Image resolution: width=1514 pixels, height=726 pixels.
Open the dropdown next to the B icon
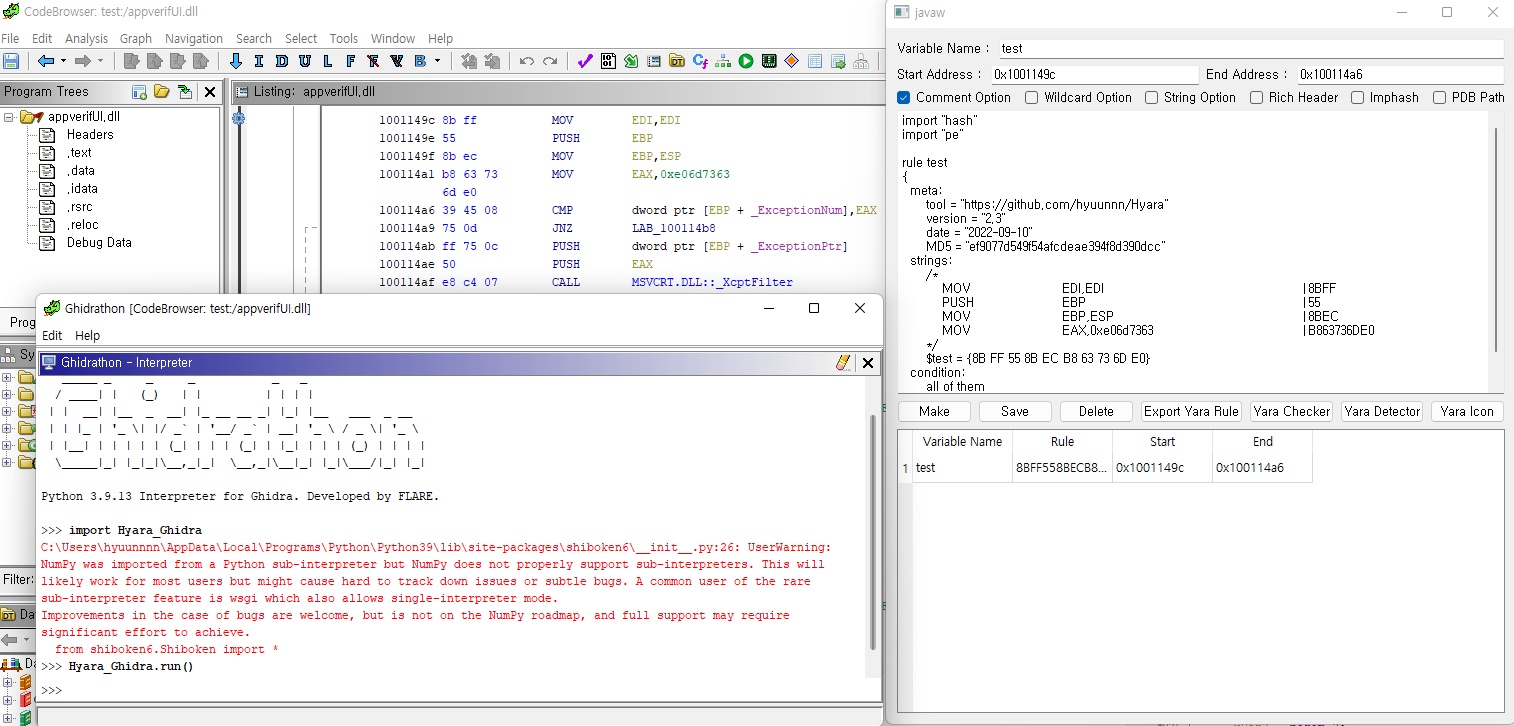(x=438, y=61)
